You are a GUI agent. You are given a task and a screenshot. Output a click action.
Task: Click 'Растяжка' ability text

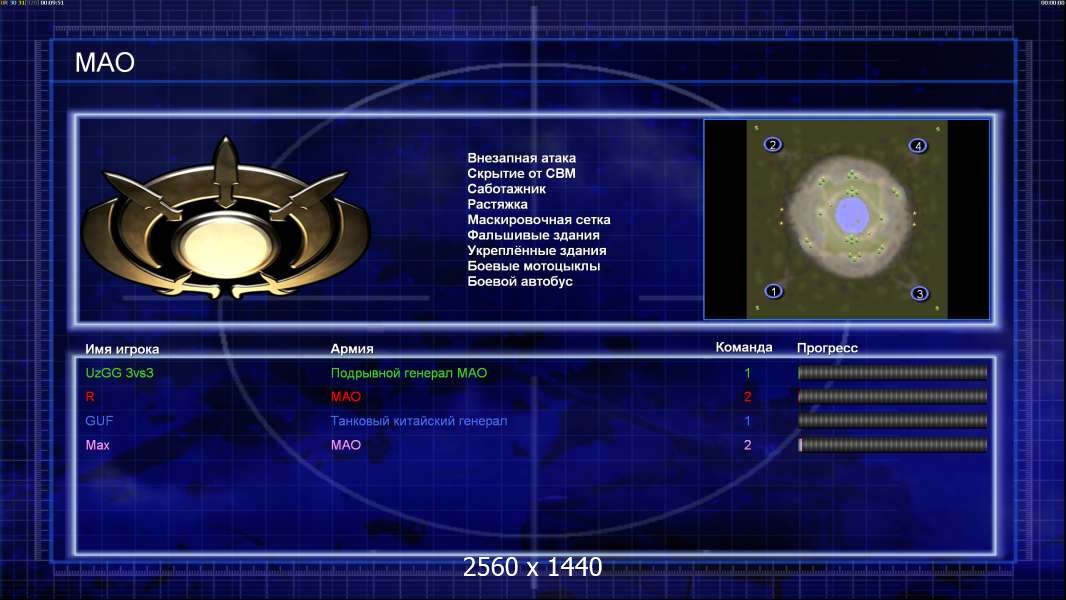[x=497, y=204]
